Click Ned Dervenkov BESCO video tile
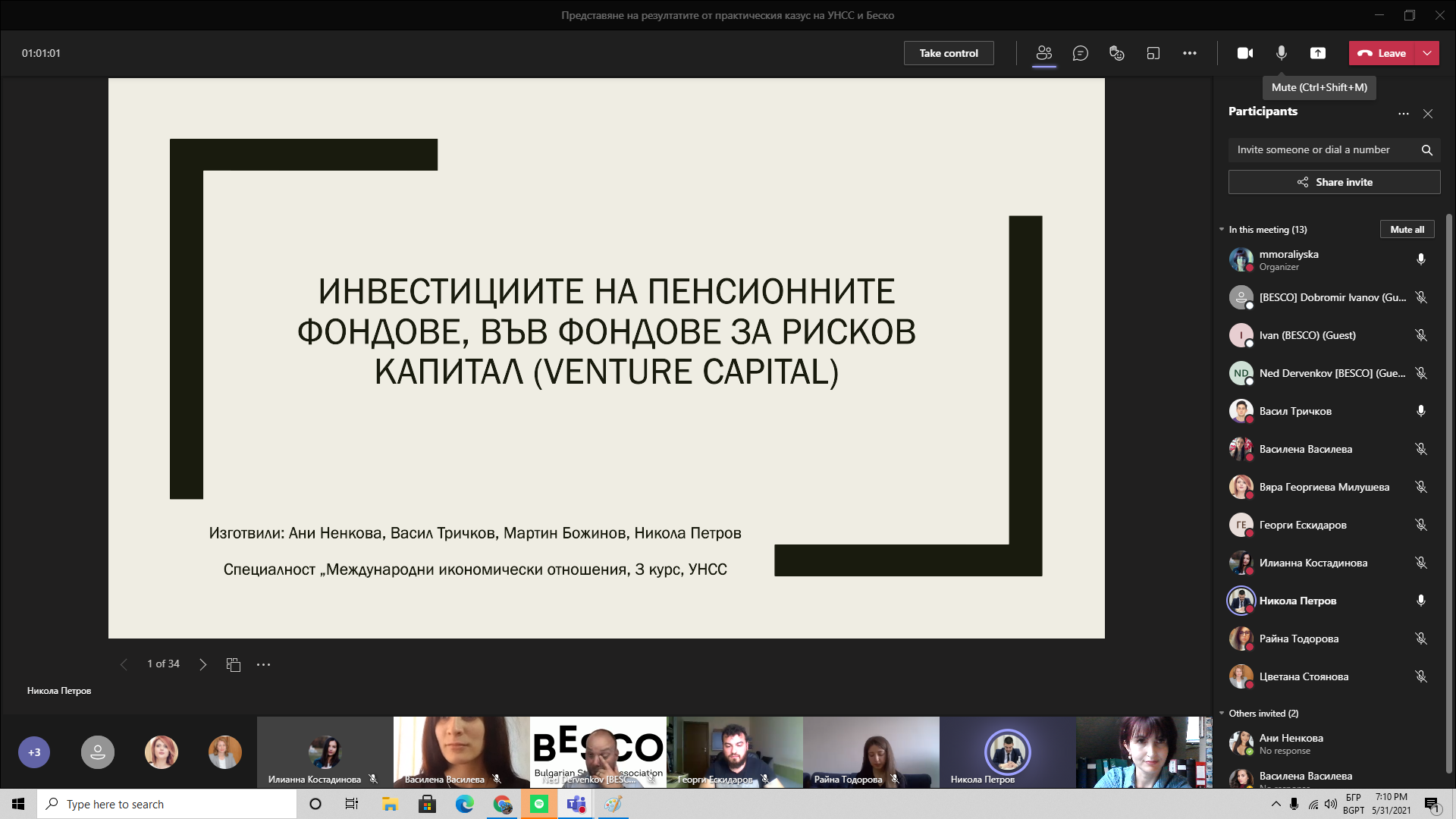Image resolution: width=1456 pixels, height=819 pixels. click(x=598, y=752)
